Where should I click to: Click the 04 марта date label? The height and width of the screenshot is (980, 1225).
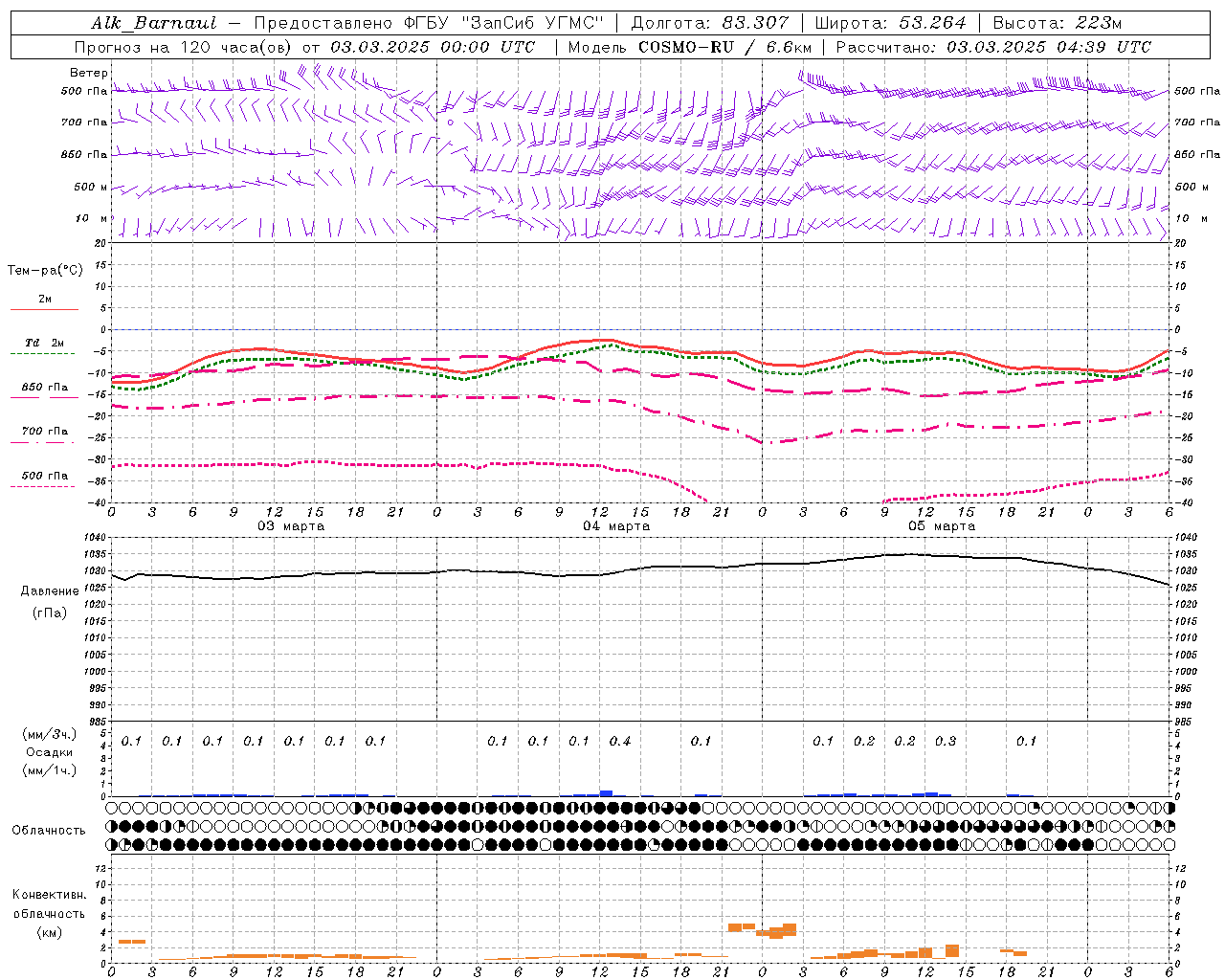[616, 526]
